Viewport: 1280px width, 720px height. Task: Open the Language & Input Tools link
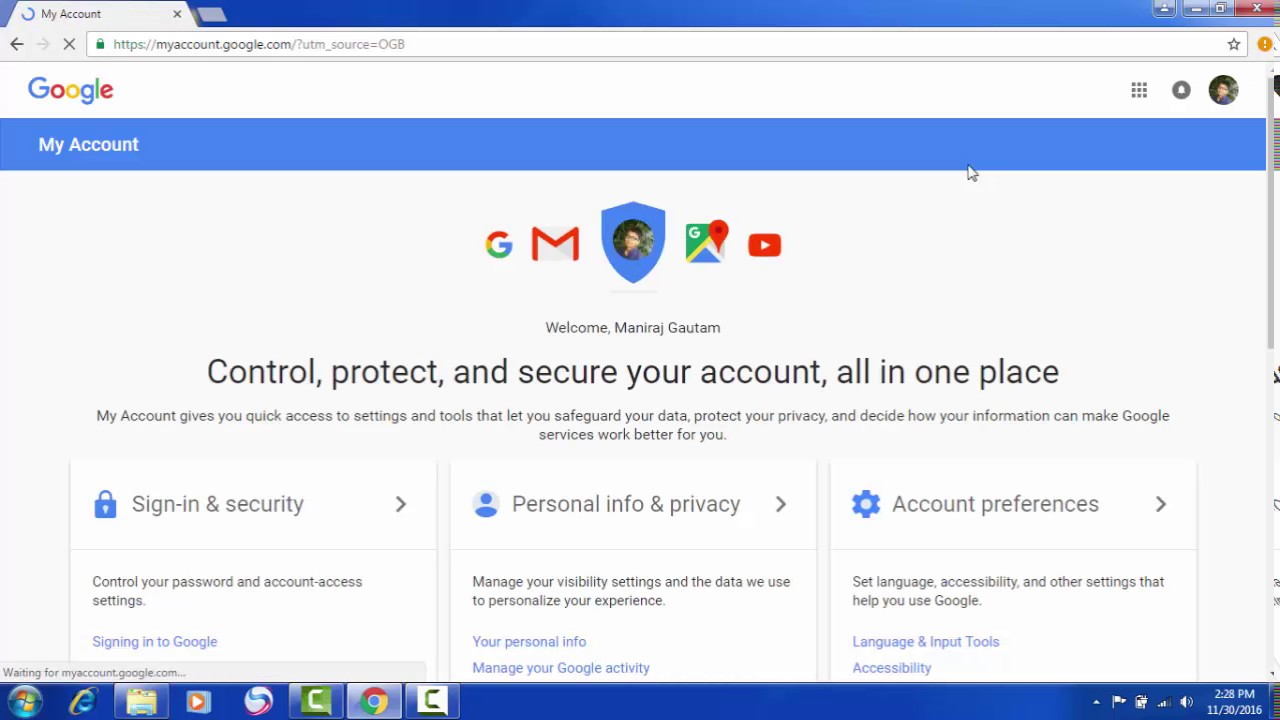926,642
